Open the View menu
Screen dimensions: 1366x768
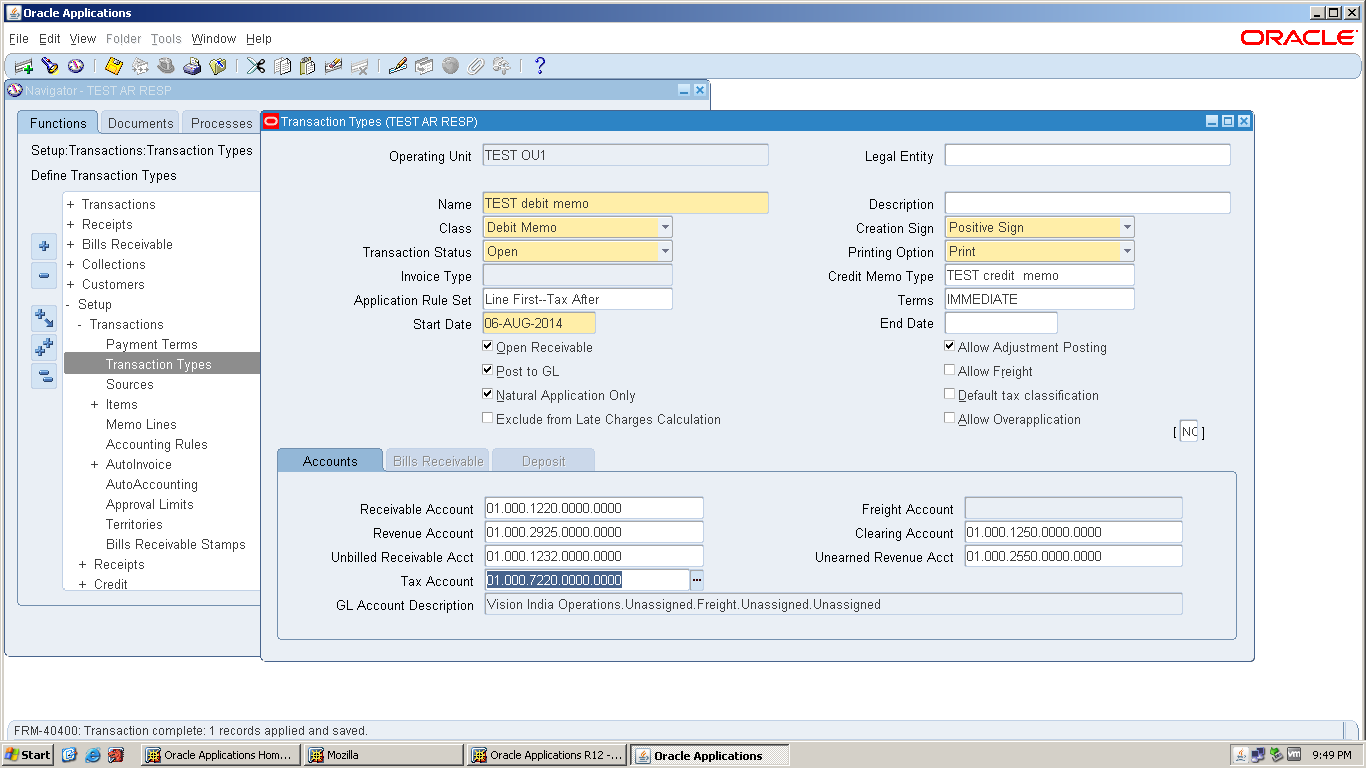coord(83,39)
